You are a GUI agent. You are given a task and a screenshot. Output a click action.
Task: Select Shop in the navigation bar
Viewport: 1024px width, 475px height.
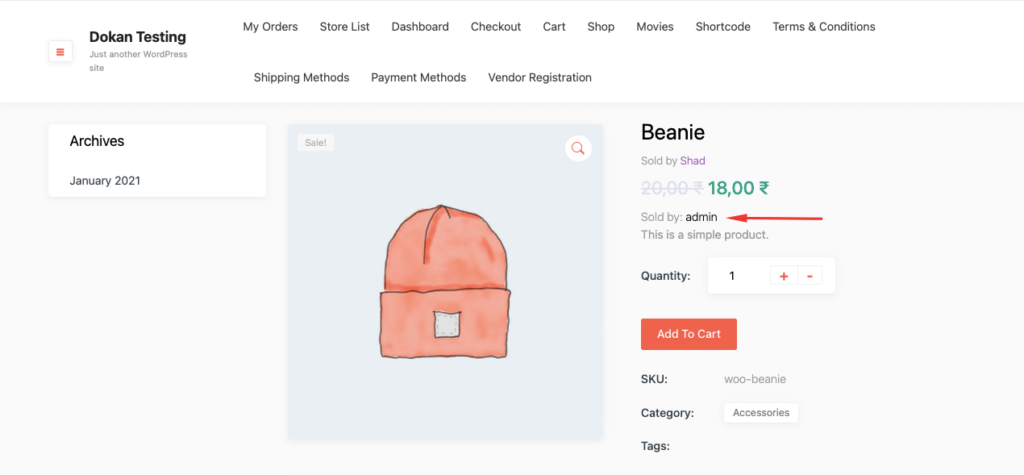click(601, 27)
